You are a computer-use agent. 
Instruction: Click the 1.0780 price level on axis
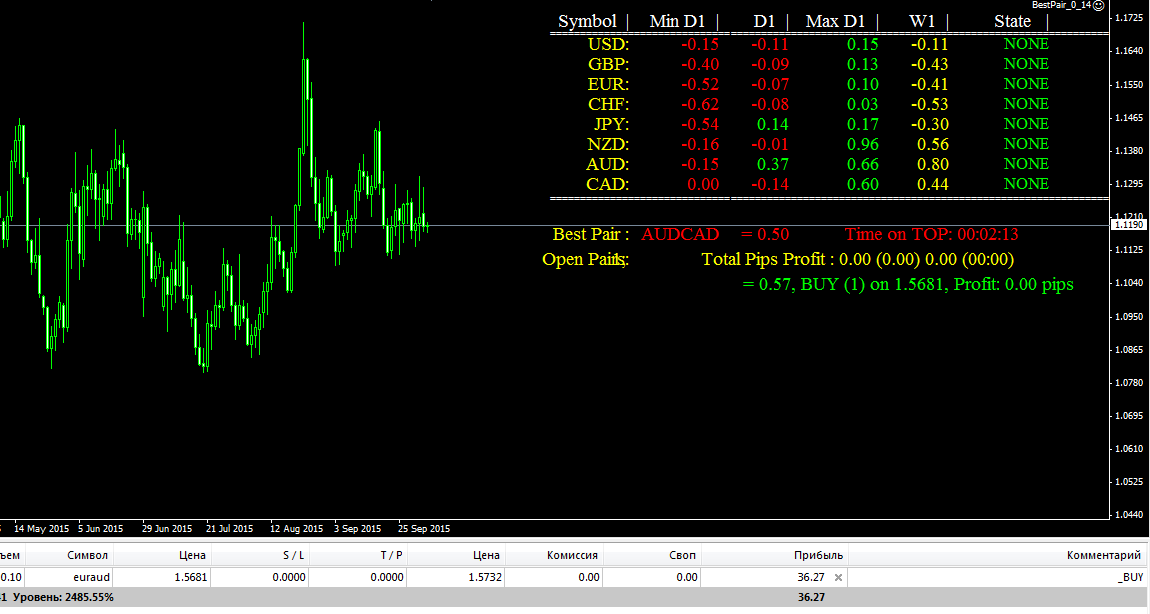tap(1129, 382)
